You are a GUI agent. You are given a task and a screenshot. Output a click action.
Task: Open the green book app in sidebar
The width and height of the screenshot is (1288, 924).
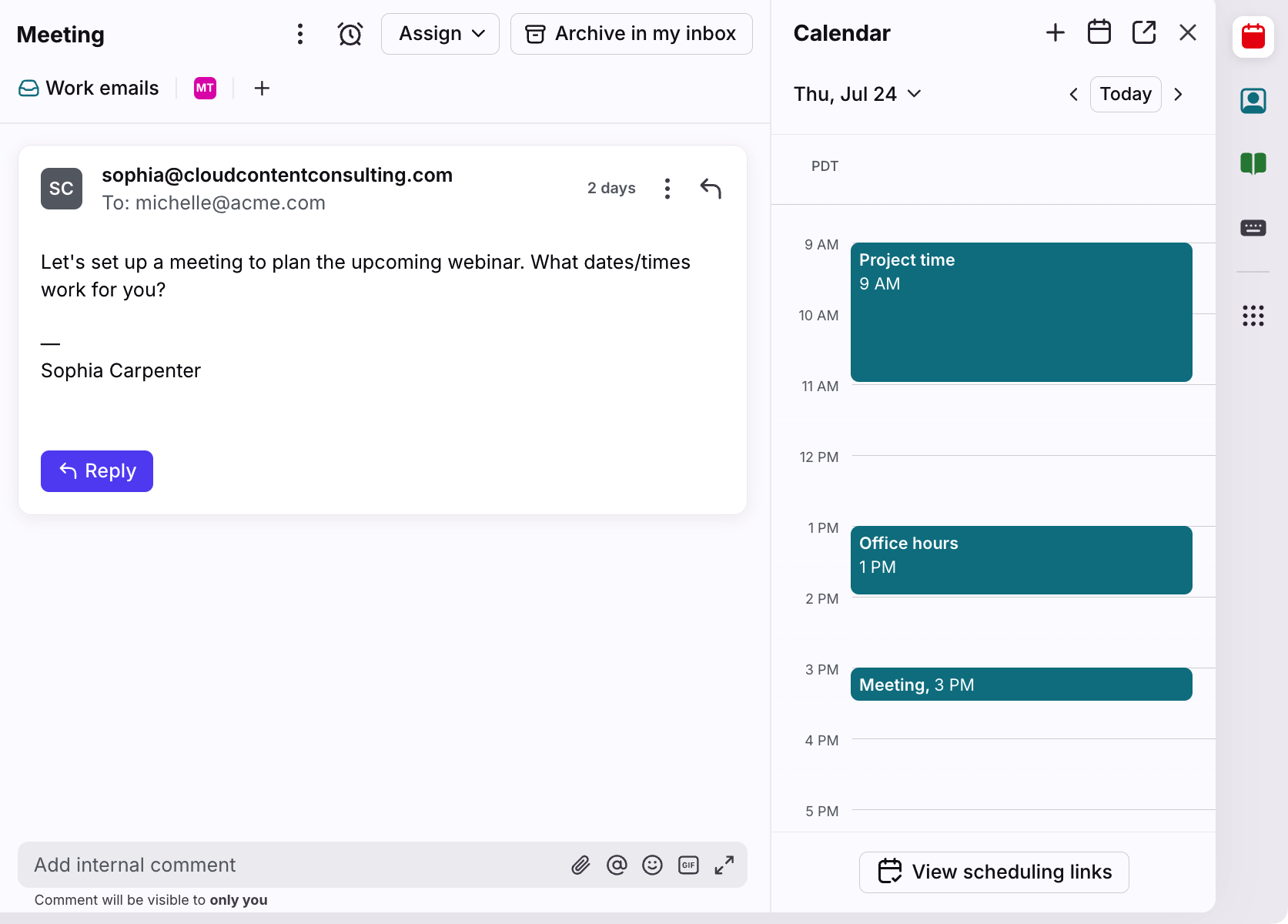(1253, 163)
